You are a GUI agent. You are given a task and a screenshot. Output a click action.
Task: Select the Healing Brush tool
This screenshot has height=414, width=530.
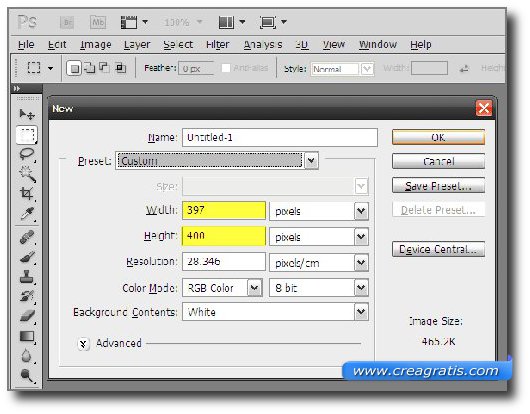27,237
